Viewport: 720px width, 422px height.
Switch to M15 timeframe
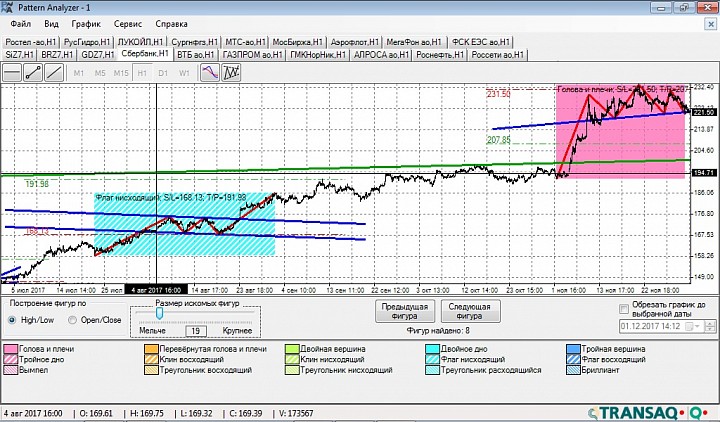121,73
